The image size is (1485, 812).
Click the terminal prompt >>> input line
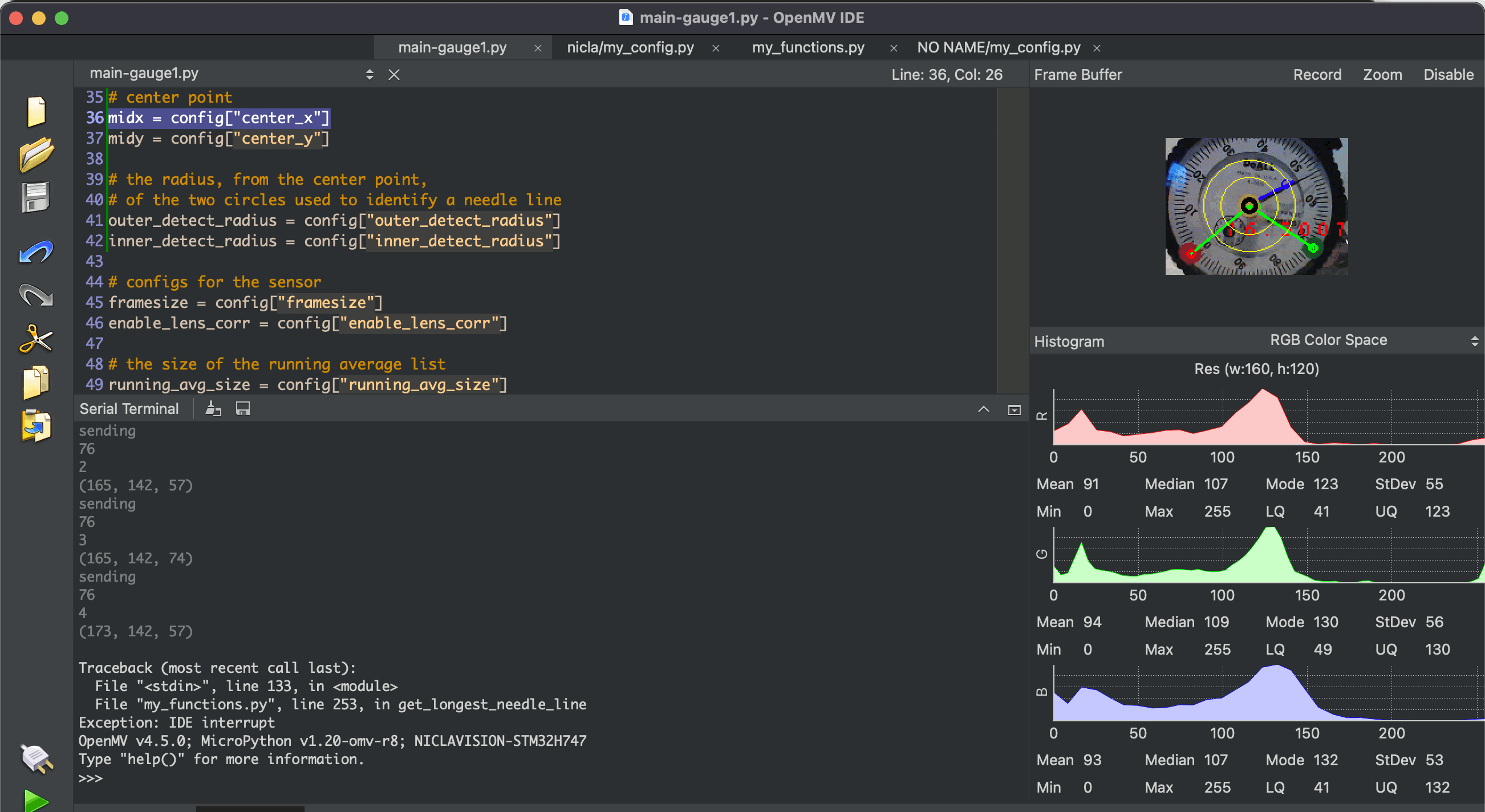coord(91,778)
